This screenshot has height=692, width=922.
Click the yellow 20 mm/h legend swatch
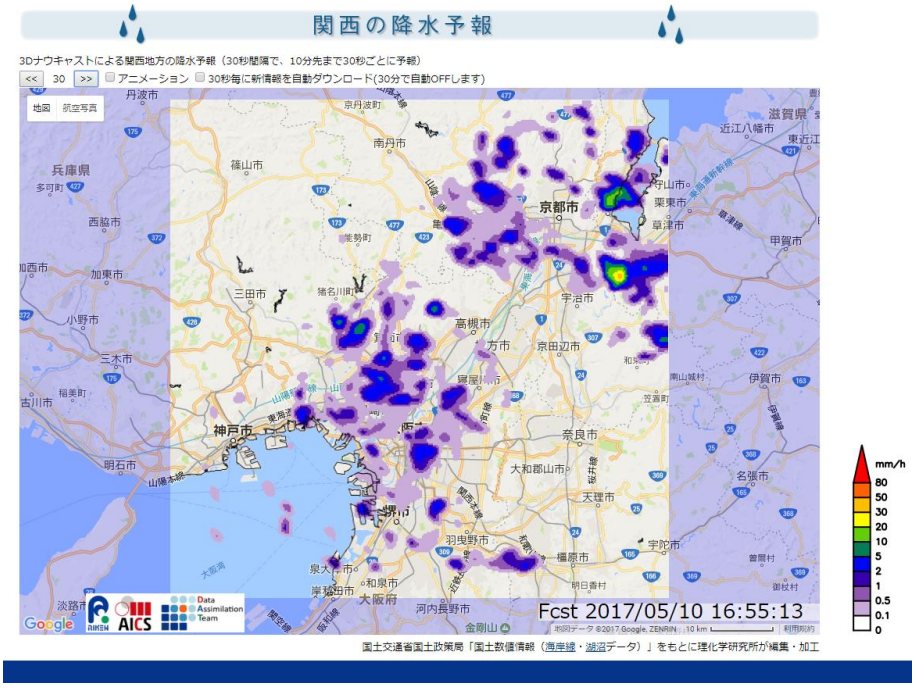pos(861,525)
